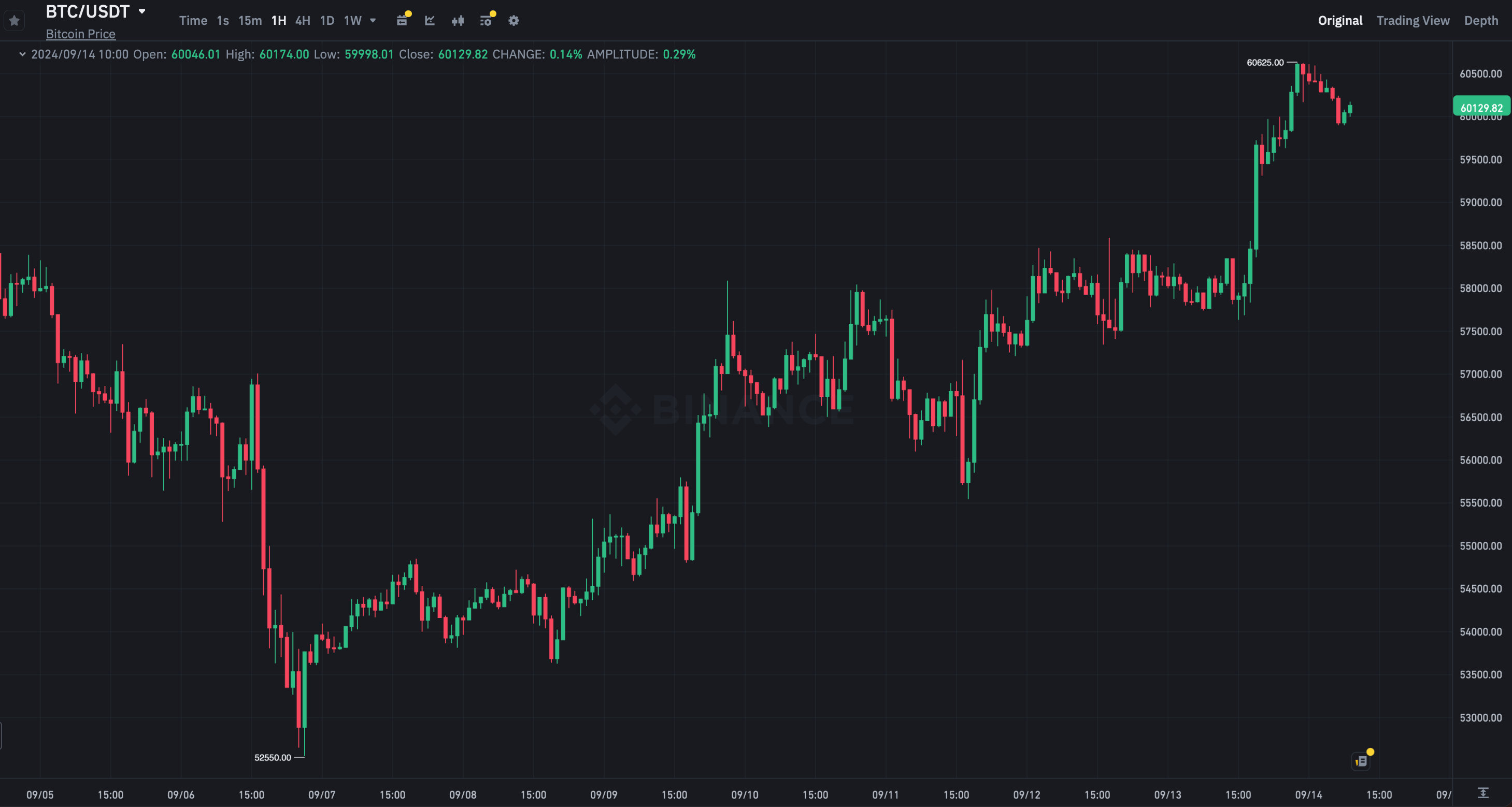Screen dimensions: 1512x807
Task: Open technical indicators chart icon
Action: [430, 21]
